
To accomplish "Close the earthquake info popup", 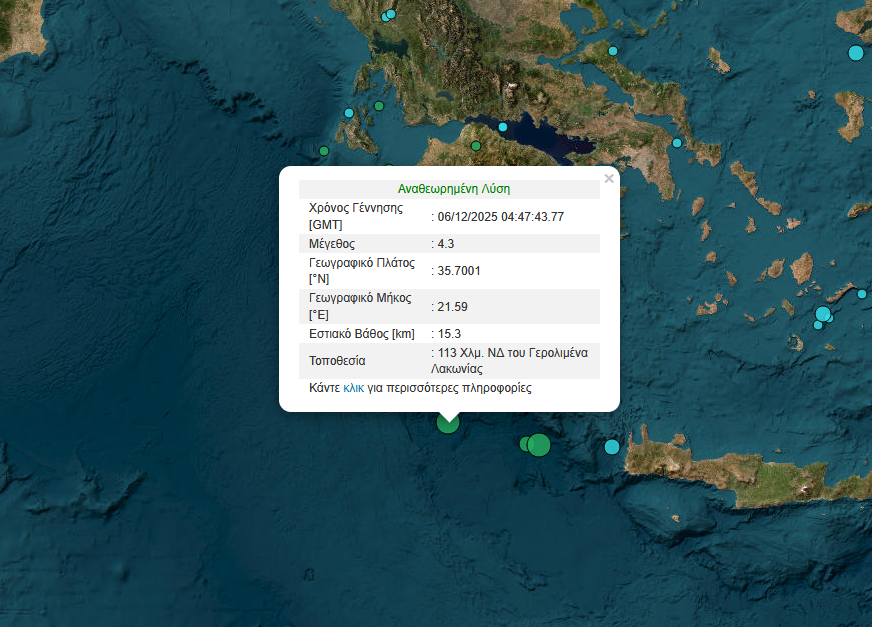I will [609, 179].
